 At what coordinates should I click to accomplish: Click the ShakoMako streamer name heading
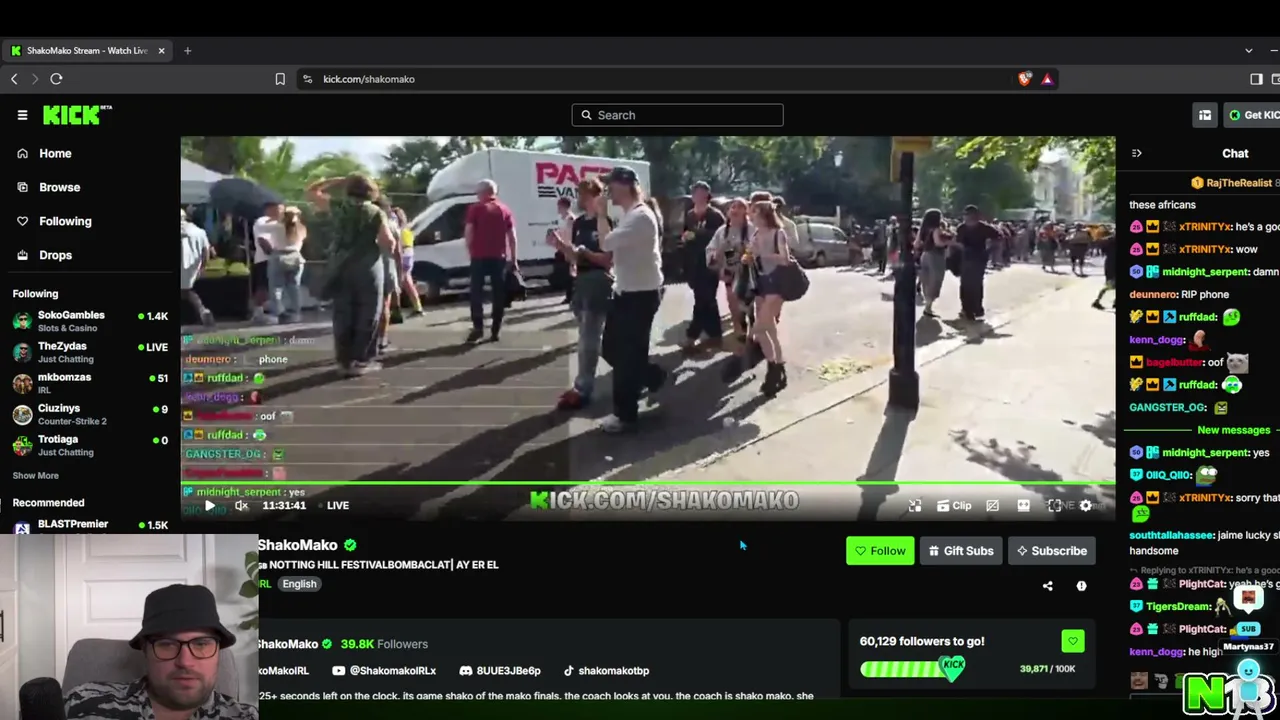pyautogui.click(x=298, y=545)
